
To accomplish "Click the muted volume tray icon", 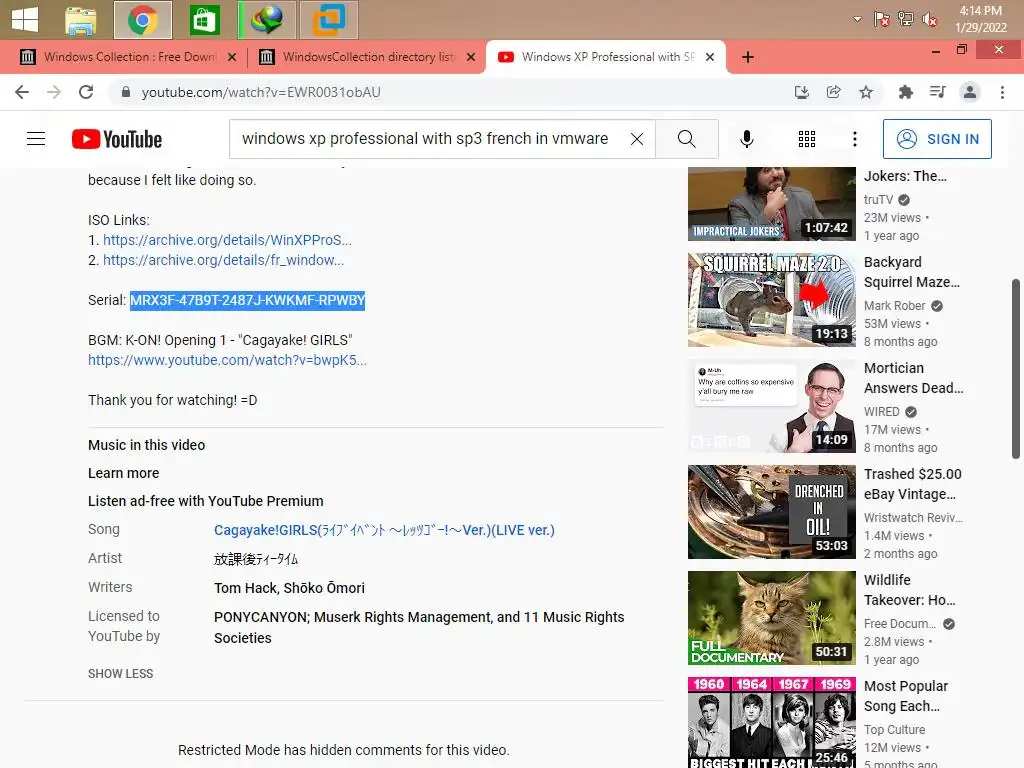I will [x=929, y=20].
